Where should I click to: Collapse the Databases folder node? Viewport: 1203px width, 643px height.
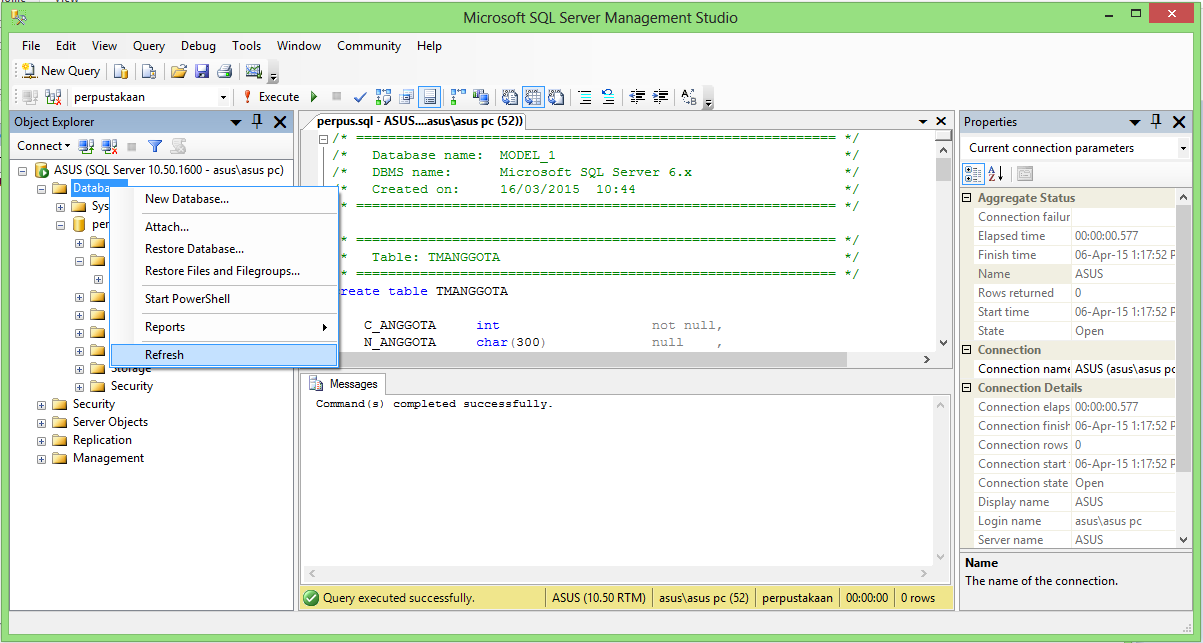41,188
